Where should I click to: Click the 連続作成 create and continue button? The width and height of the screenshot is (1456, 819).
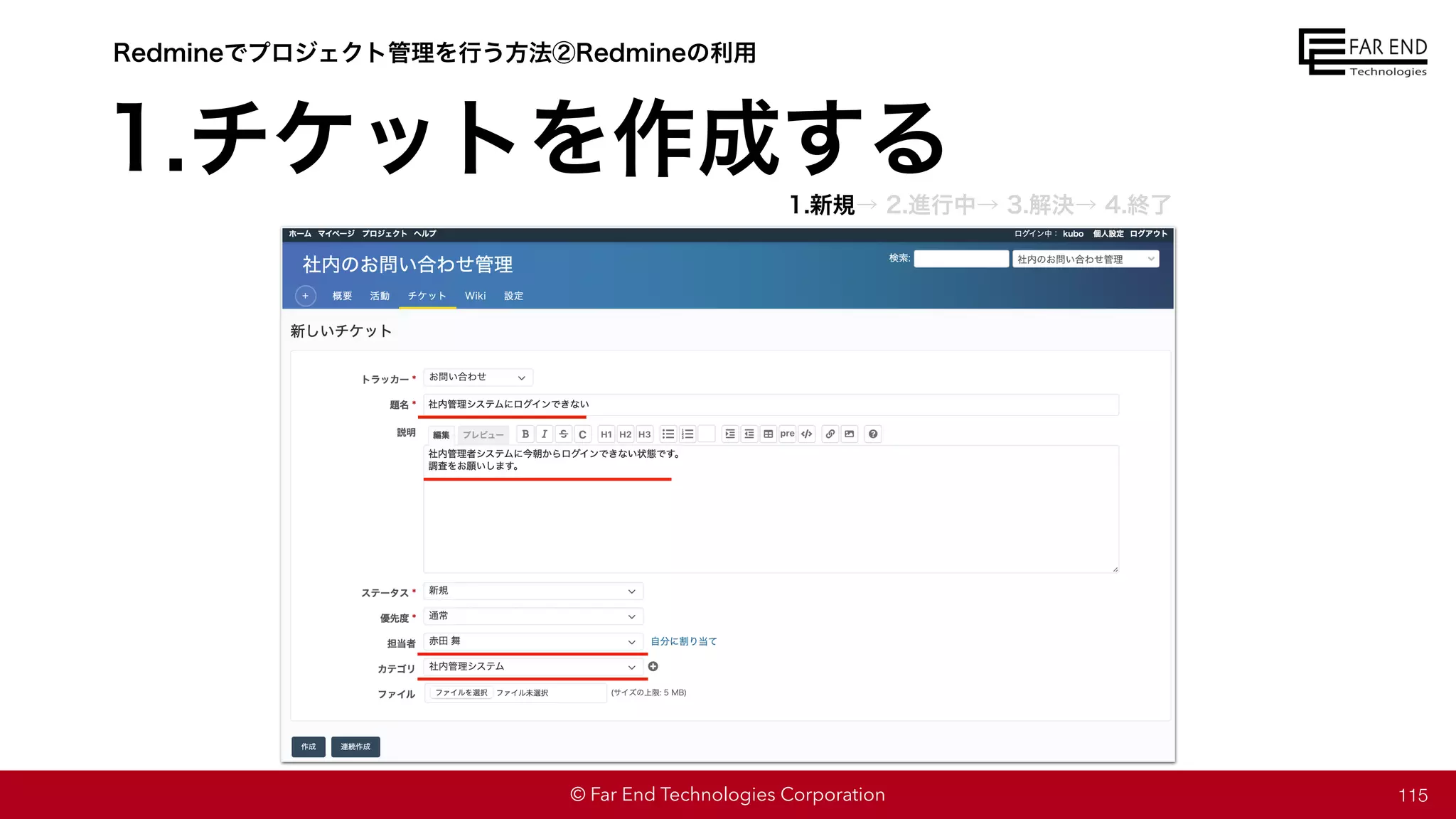click(355, 746)
